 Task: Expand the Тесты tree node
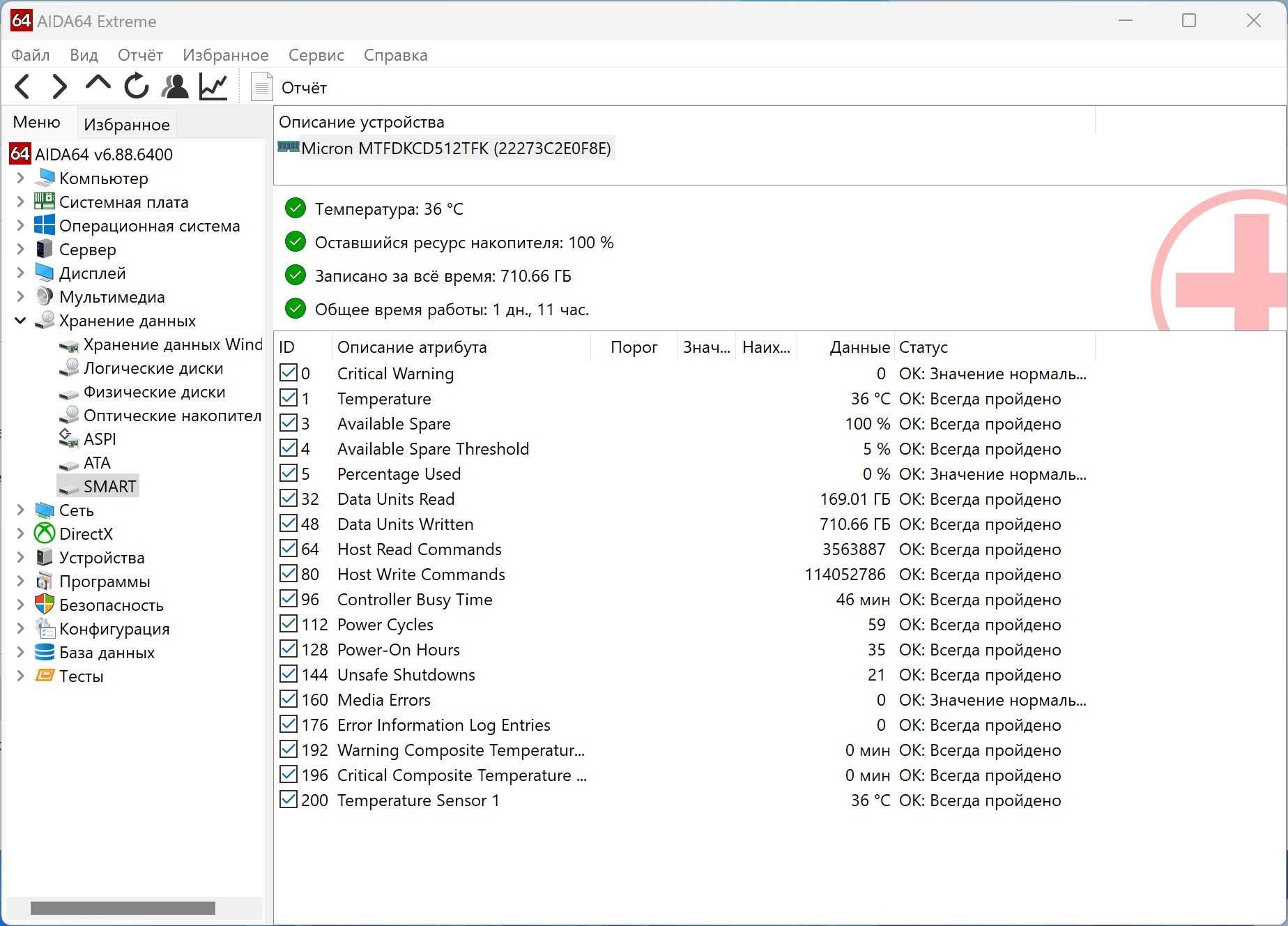click(20, 676)
